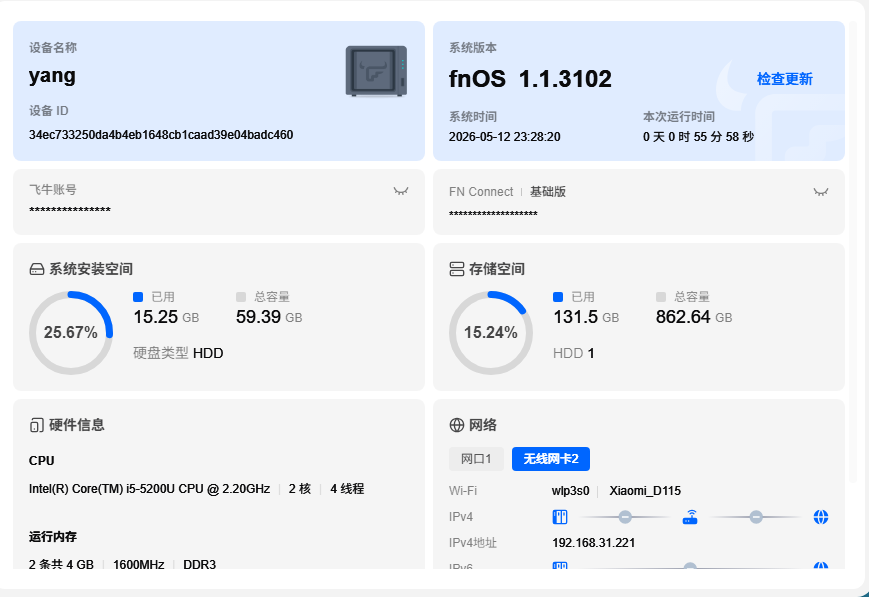Click the 2 核 core count

pyautogui.click(x=299, y=489)
